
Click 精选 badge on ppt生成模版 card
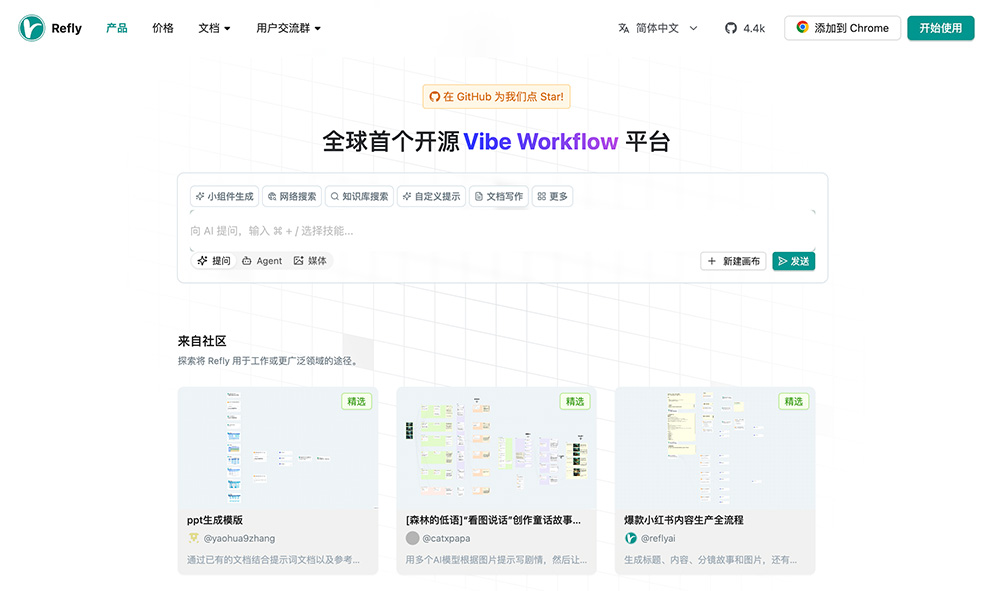tap(357, 401)
